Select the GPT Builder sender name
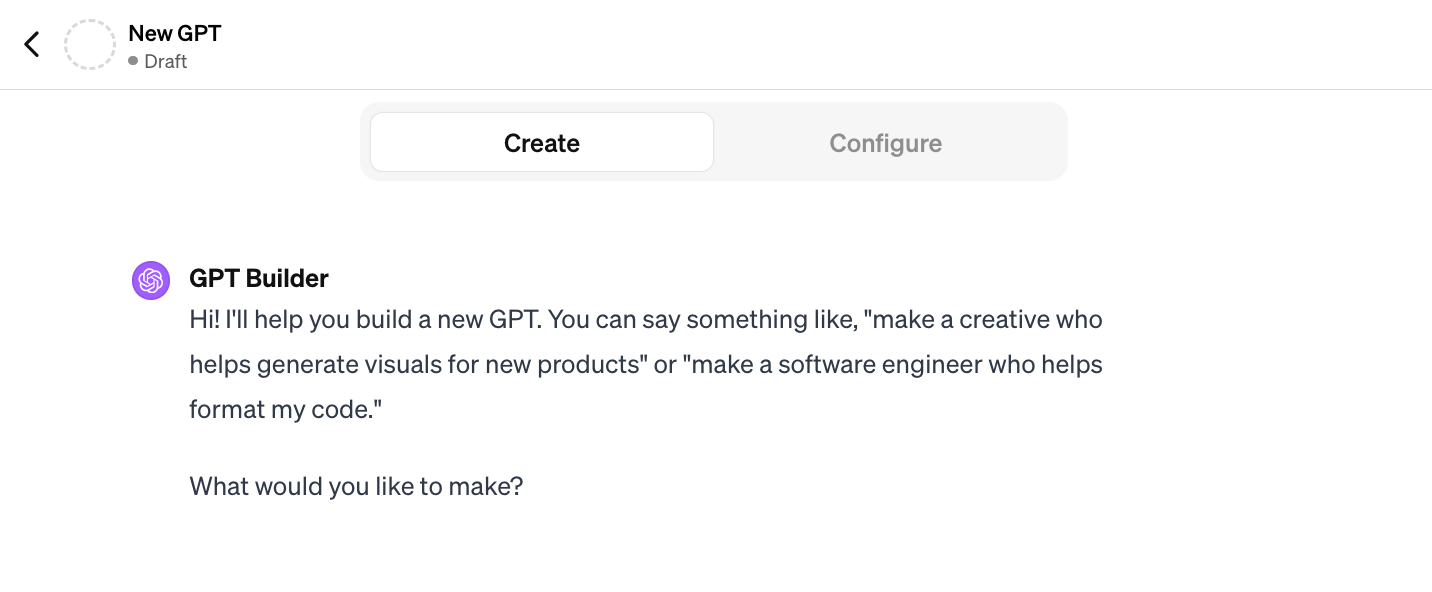Viewport: 1432px width, 592px height. 258,278
